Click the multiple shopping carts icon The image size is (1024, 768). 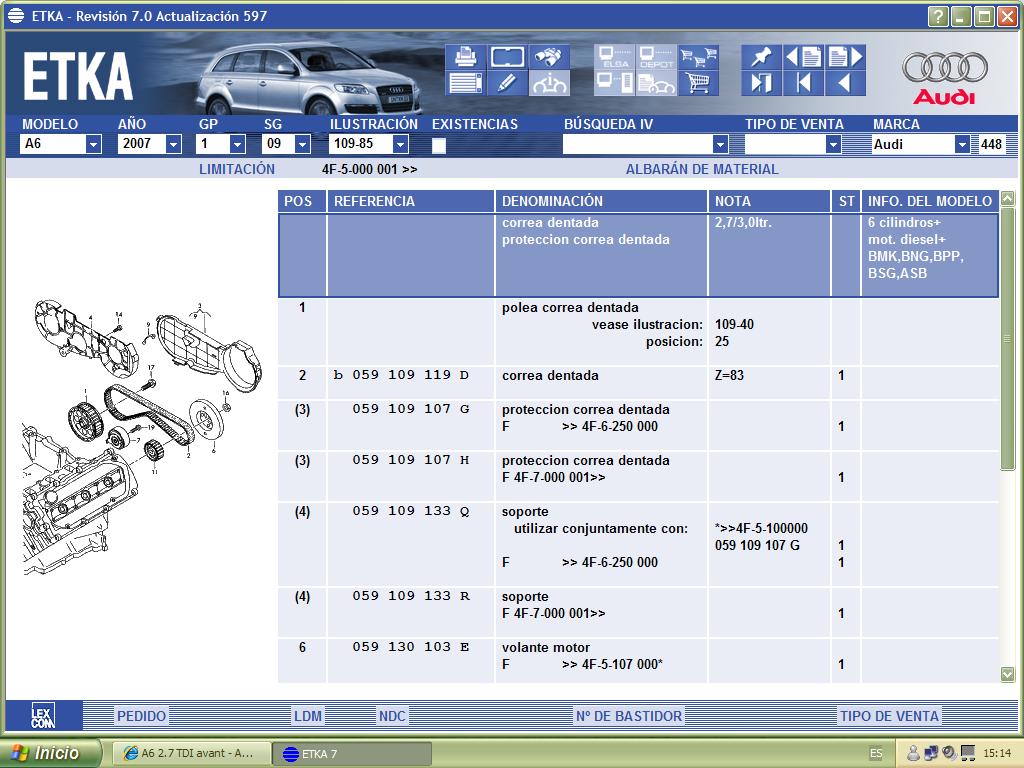[x=698, y=57]
